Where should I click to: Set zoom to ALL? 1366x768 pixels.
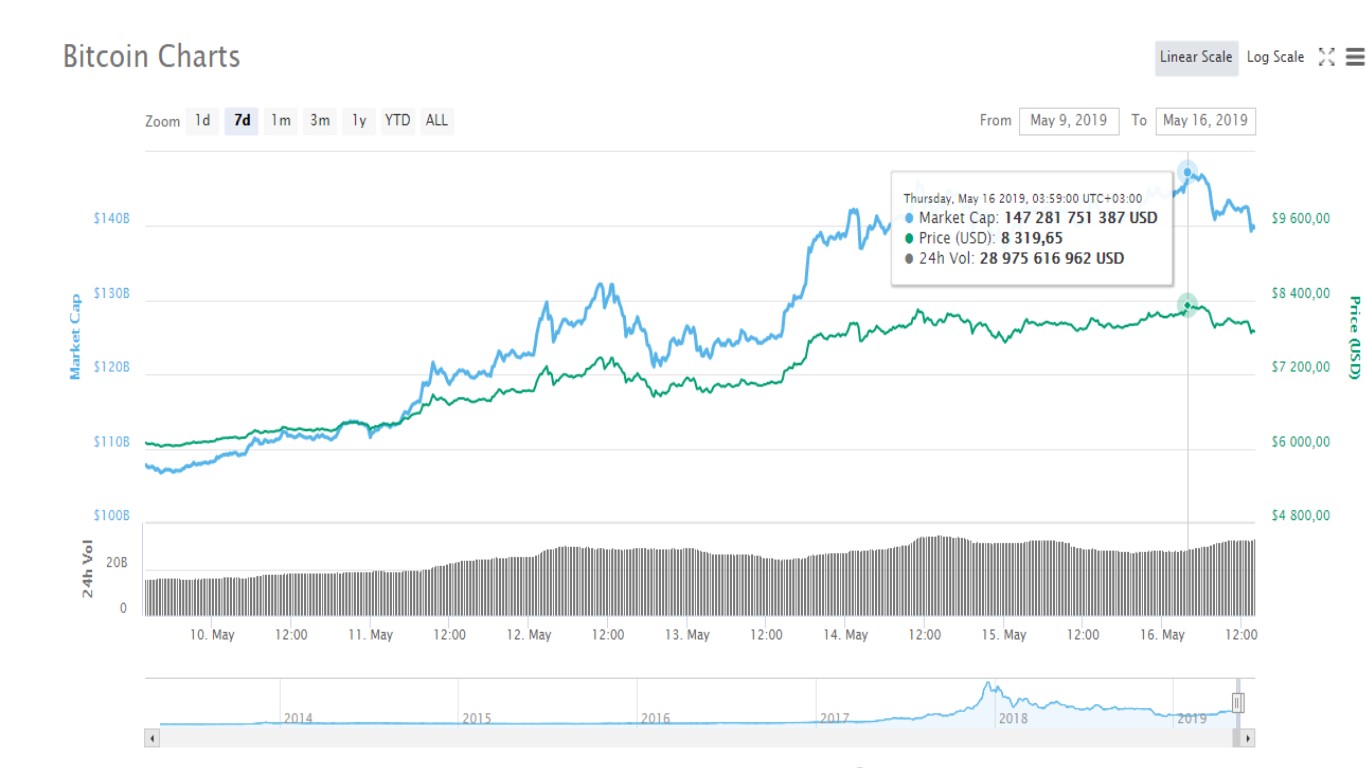coord(437,121)
